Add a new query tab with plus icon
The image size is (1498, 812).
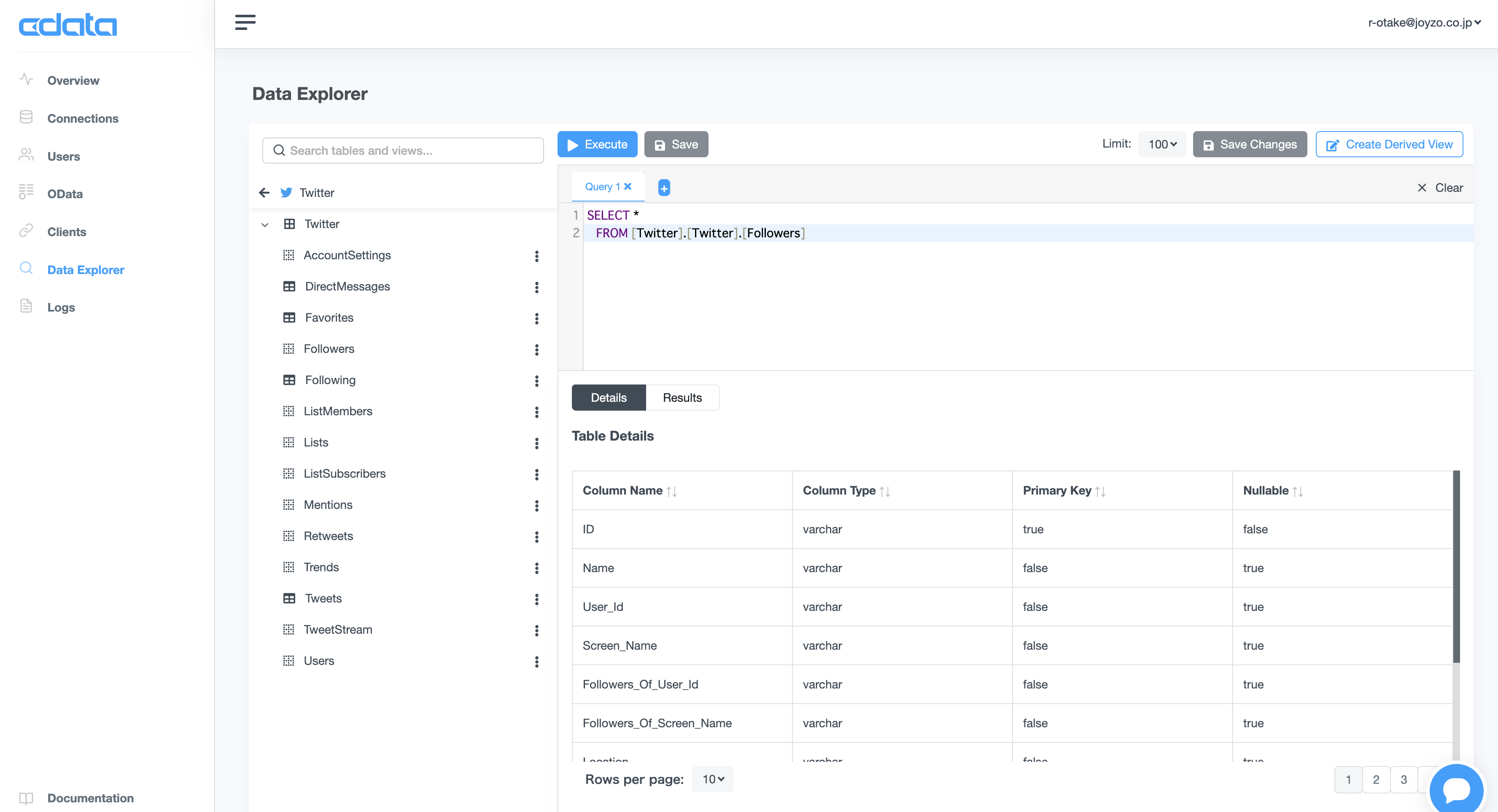(x=663, y=188)
